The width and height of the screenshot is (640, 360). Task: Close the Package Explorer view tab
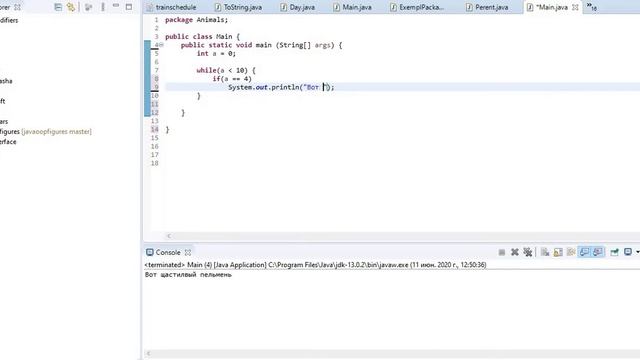point(17,7)
